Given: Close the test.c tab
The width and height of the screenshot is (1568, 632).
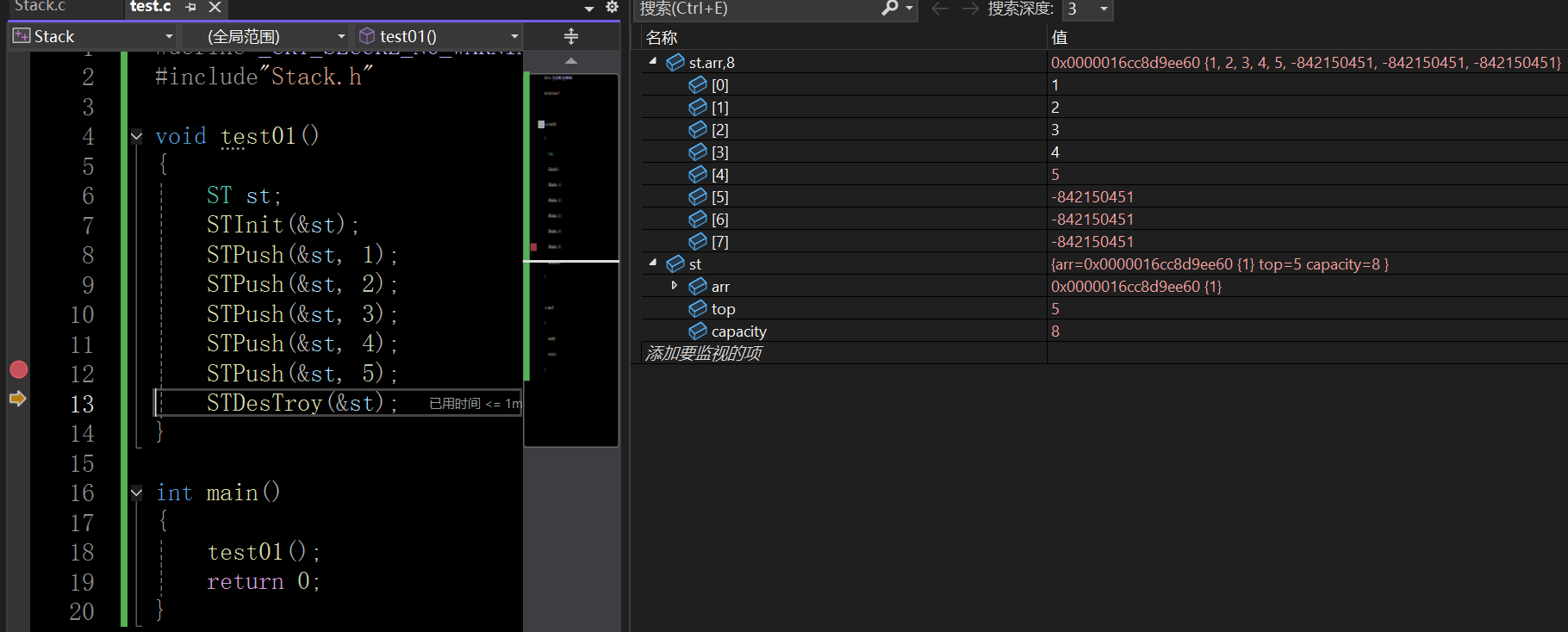Looking at the screenshot, I should 215,7.
